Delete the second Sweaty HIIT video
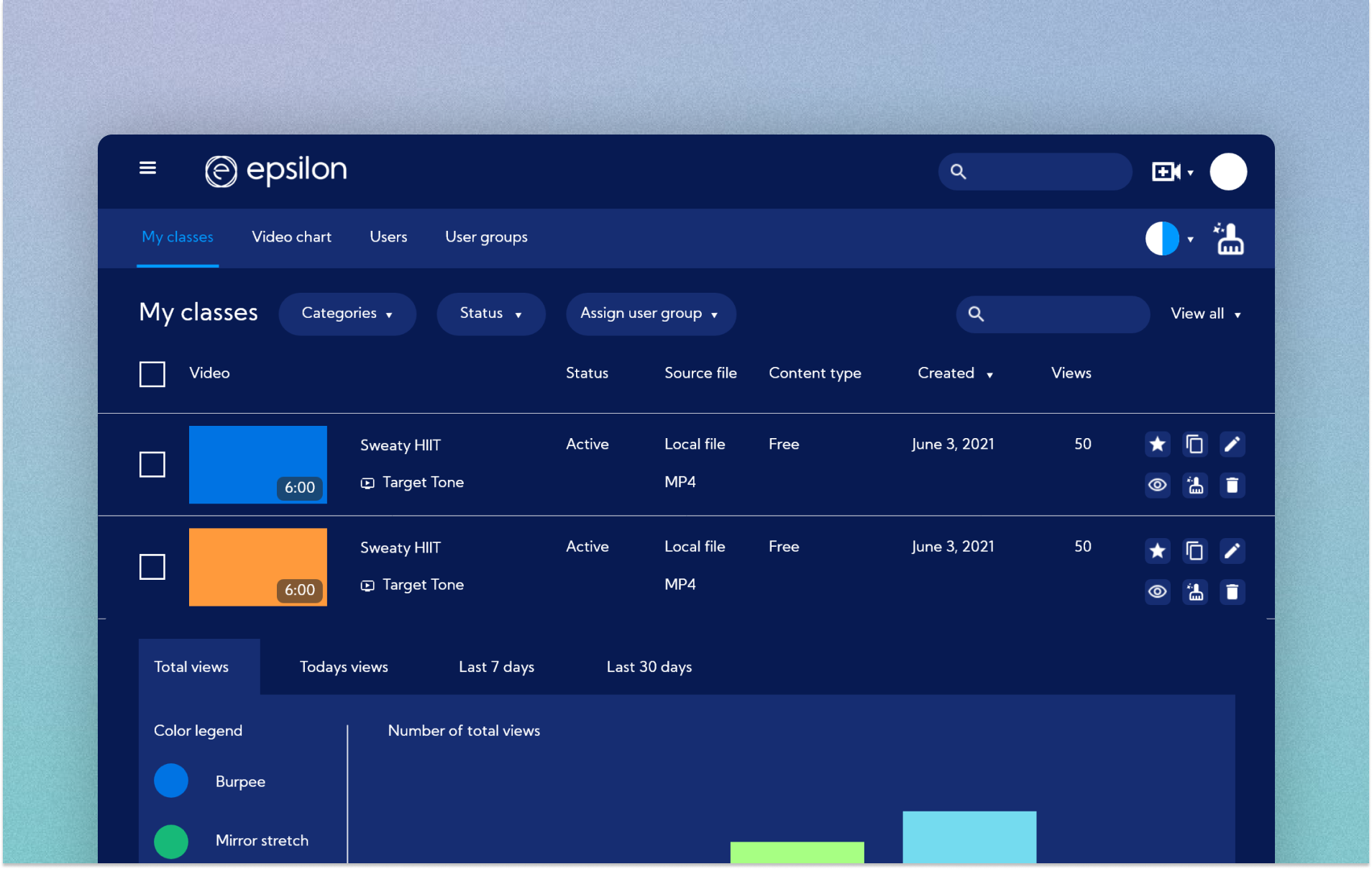The height and width of the screenshot is (869, 1372). pyautogui.click(x=1232, y=592)
